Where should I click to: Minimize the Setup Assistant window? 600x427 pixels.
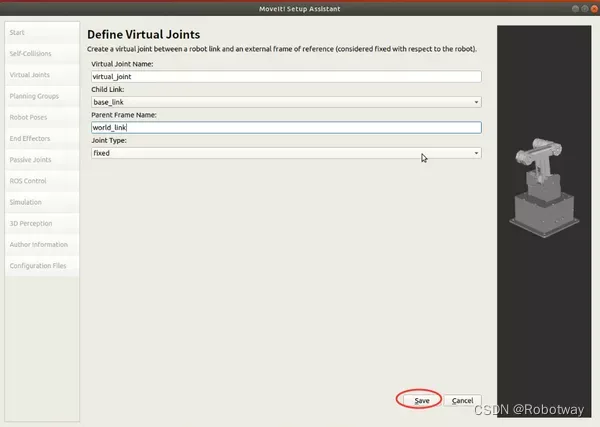click(x=575, y=9)
